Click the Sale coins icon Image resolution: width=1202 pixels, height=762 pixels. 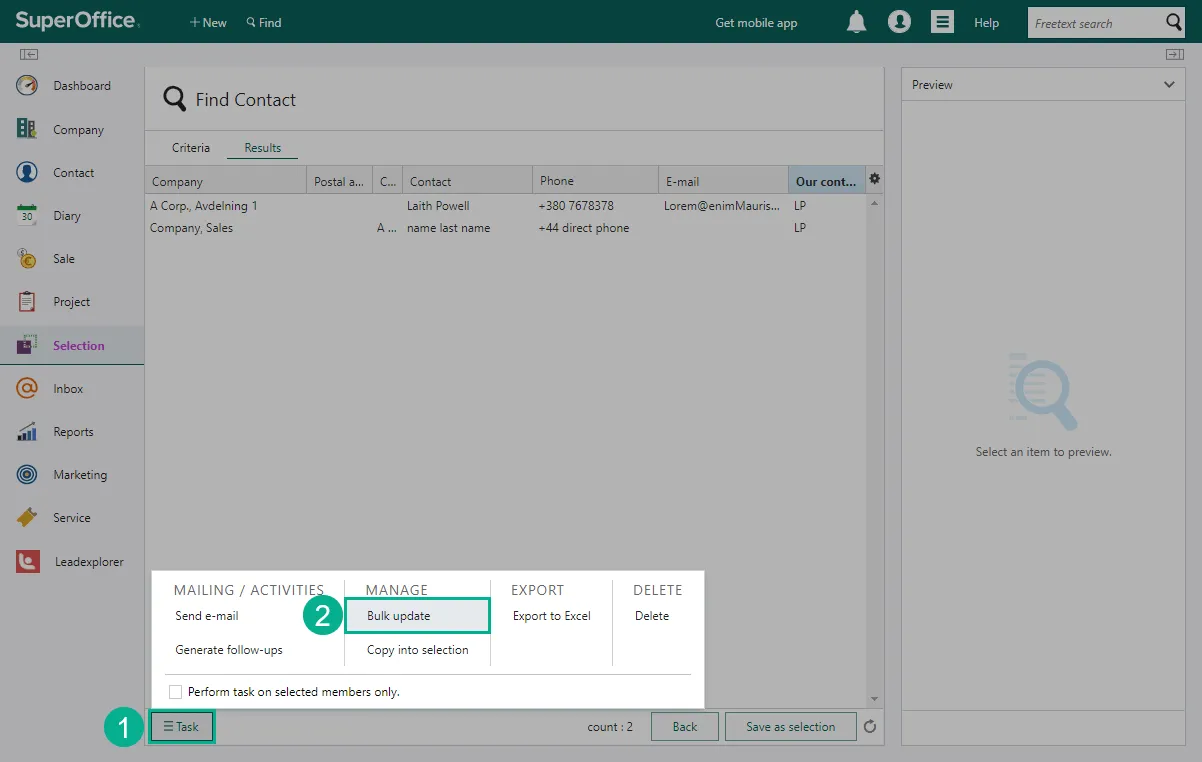[x=27, y=258]
